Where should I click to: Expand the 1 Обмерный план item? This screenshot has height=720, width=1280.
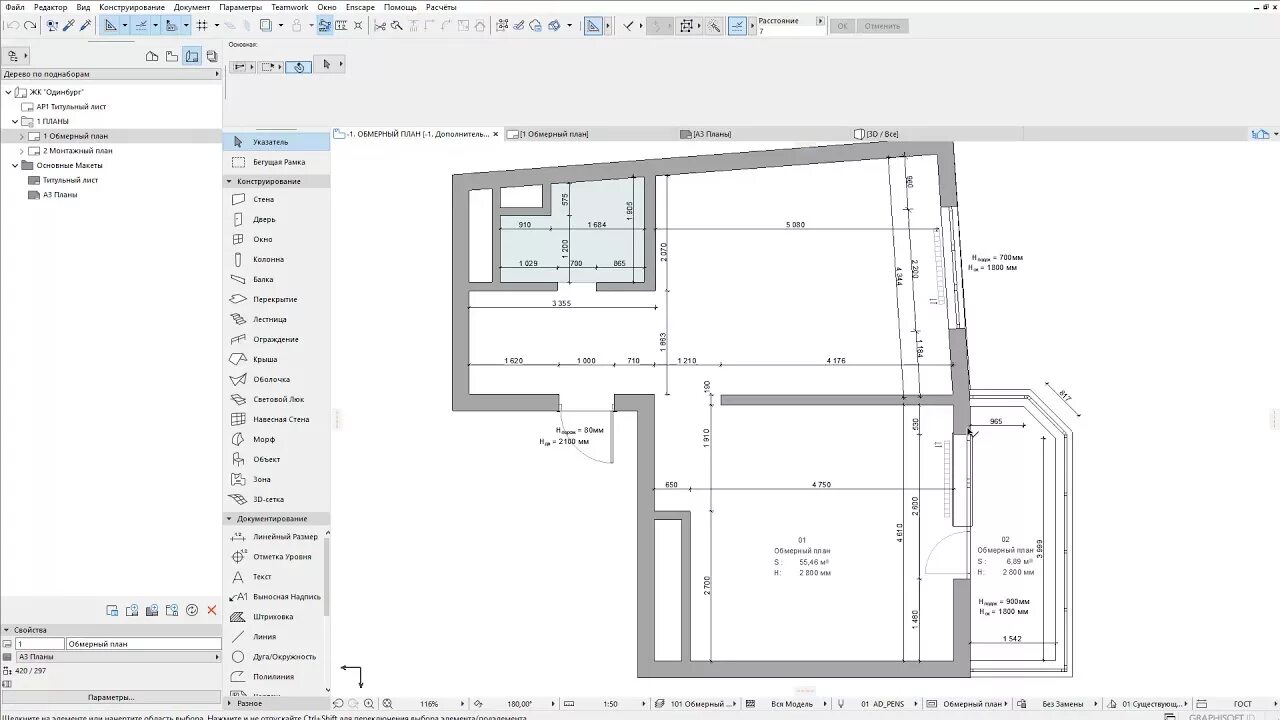pyautogui.click(x=22, y=136)
